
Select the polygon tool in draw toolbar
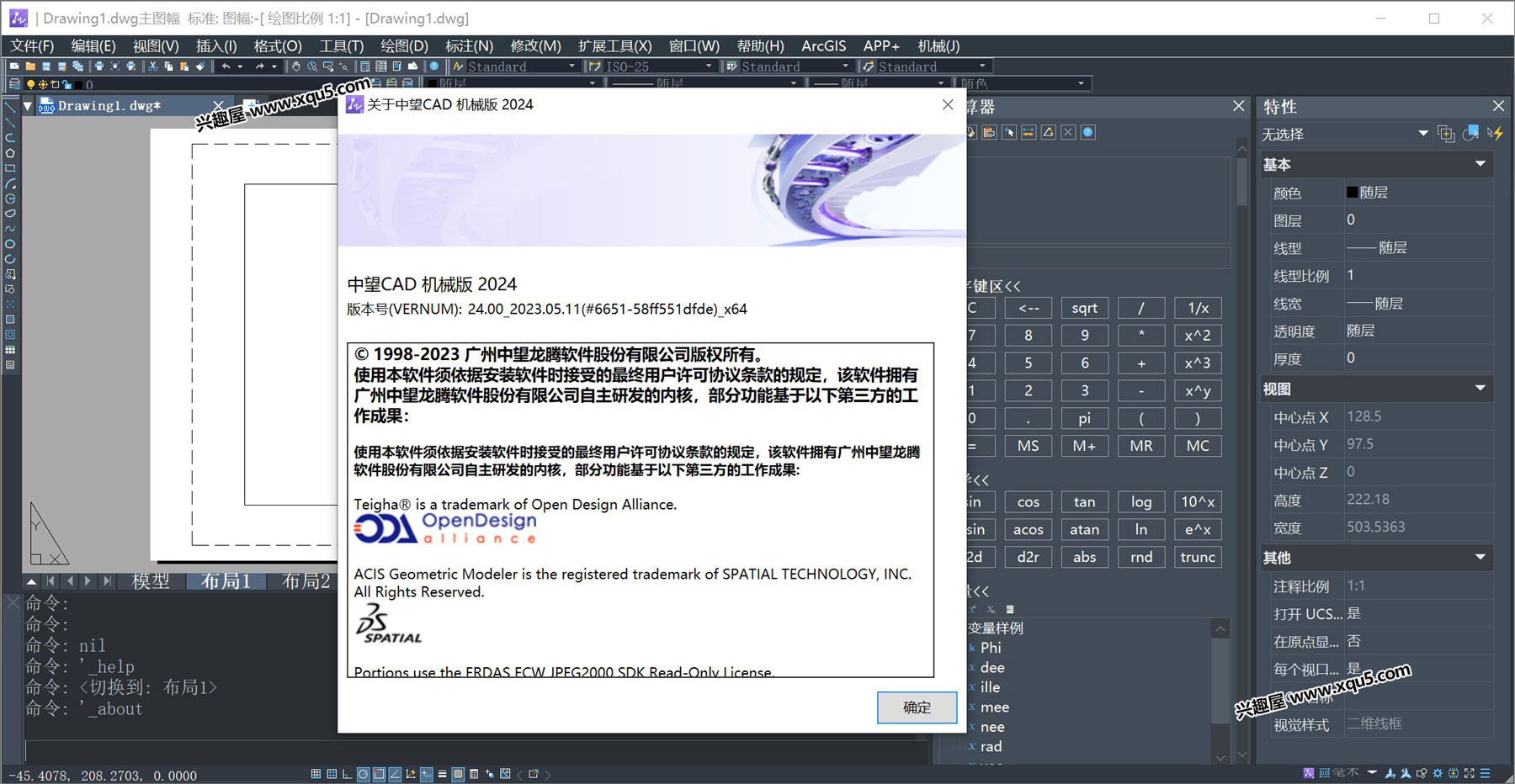[x=10, y=152]
